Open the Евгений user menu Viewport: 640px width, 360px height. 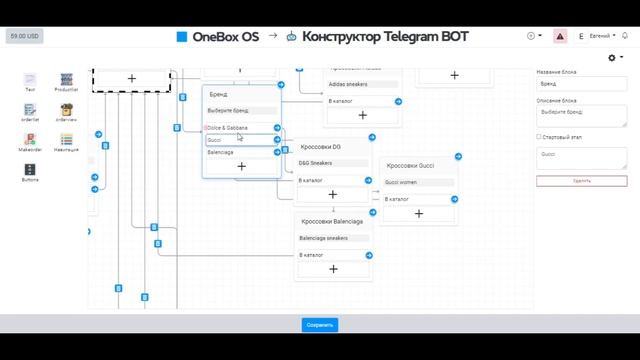tap(602, 36)
